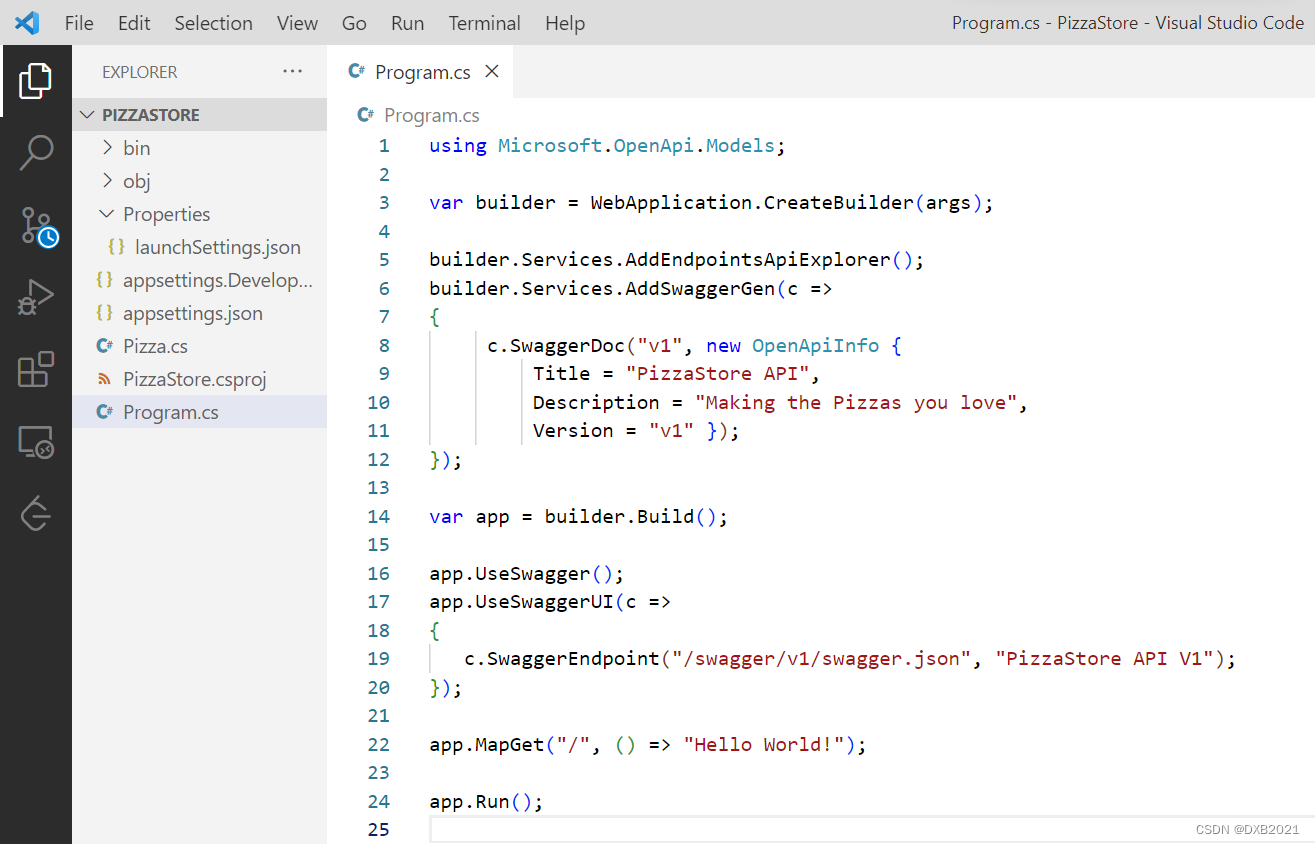Open the File menu

[x=79, y=23]
